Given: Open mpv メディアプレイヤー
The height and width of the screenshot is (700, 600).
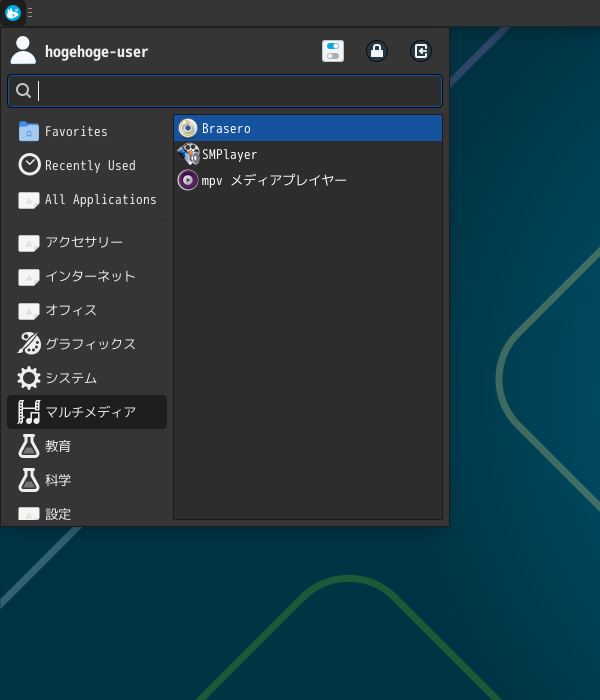Looking at the screenshot, I should (273, 180).
